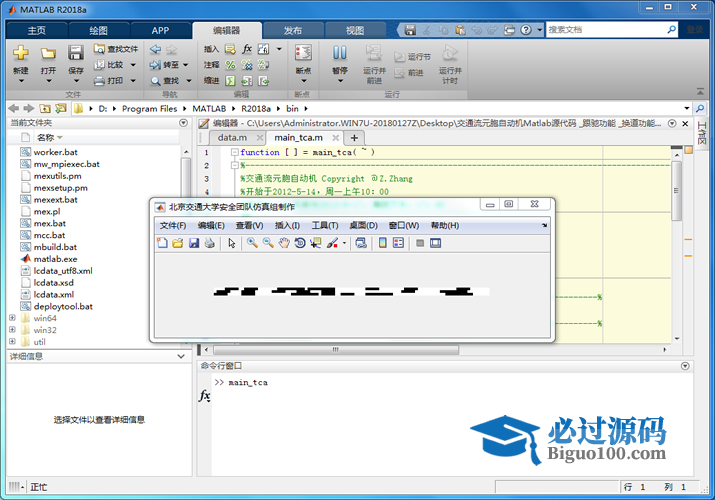Open the 断点 dropdown arrow
The width and height of the screenshot is (715, 500).
click(x=304, y=81)
